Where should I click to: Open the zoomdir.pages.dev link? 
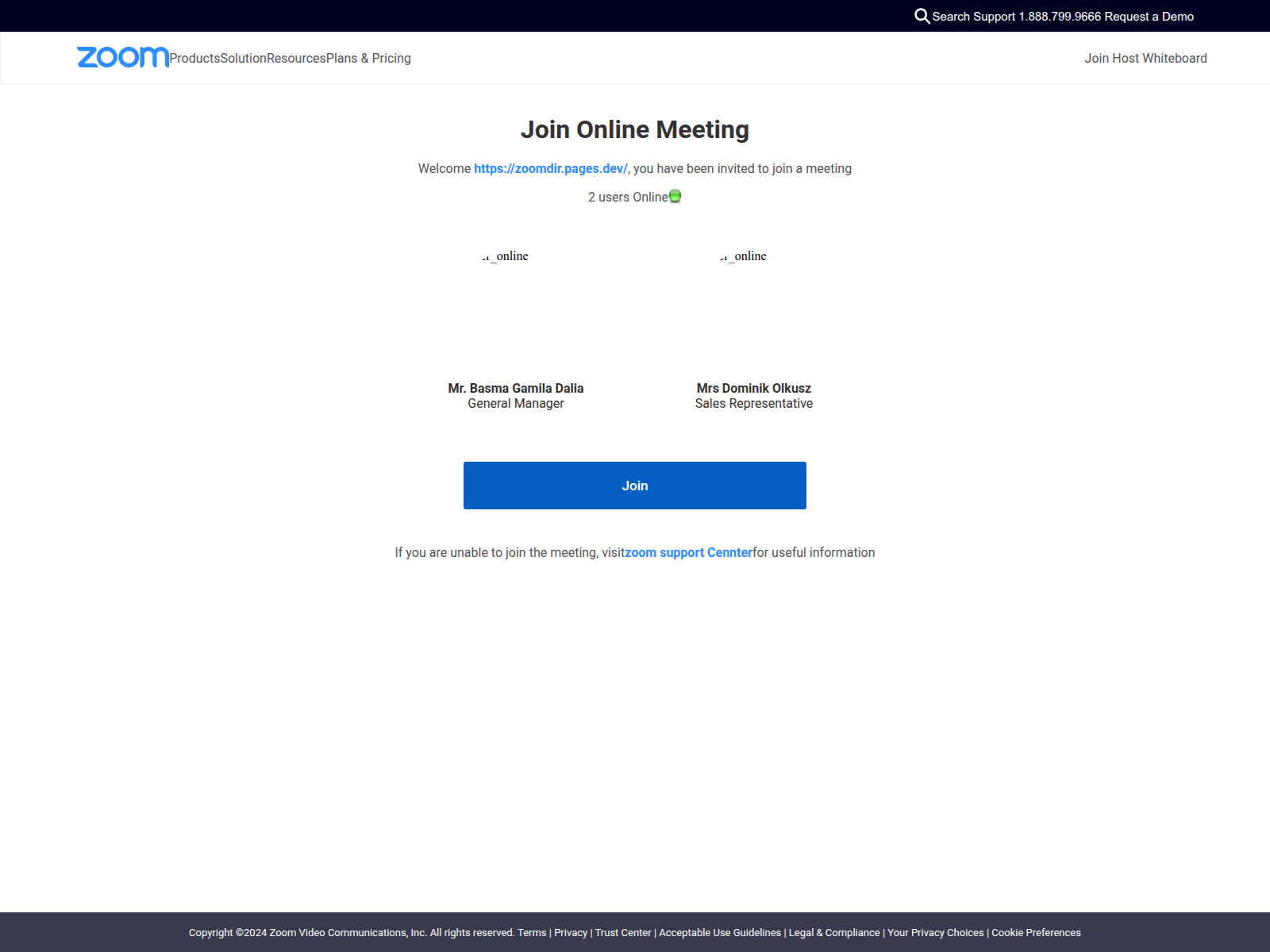[551, 168]
